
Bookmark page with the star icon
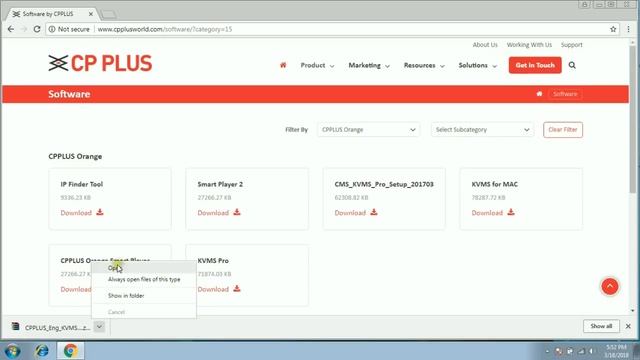click(613, 29)
